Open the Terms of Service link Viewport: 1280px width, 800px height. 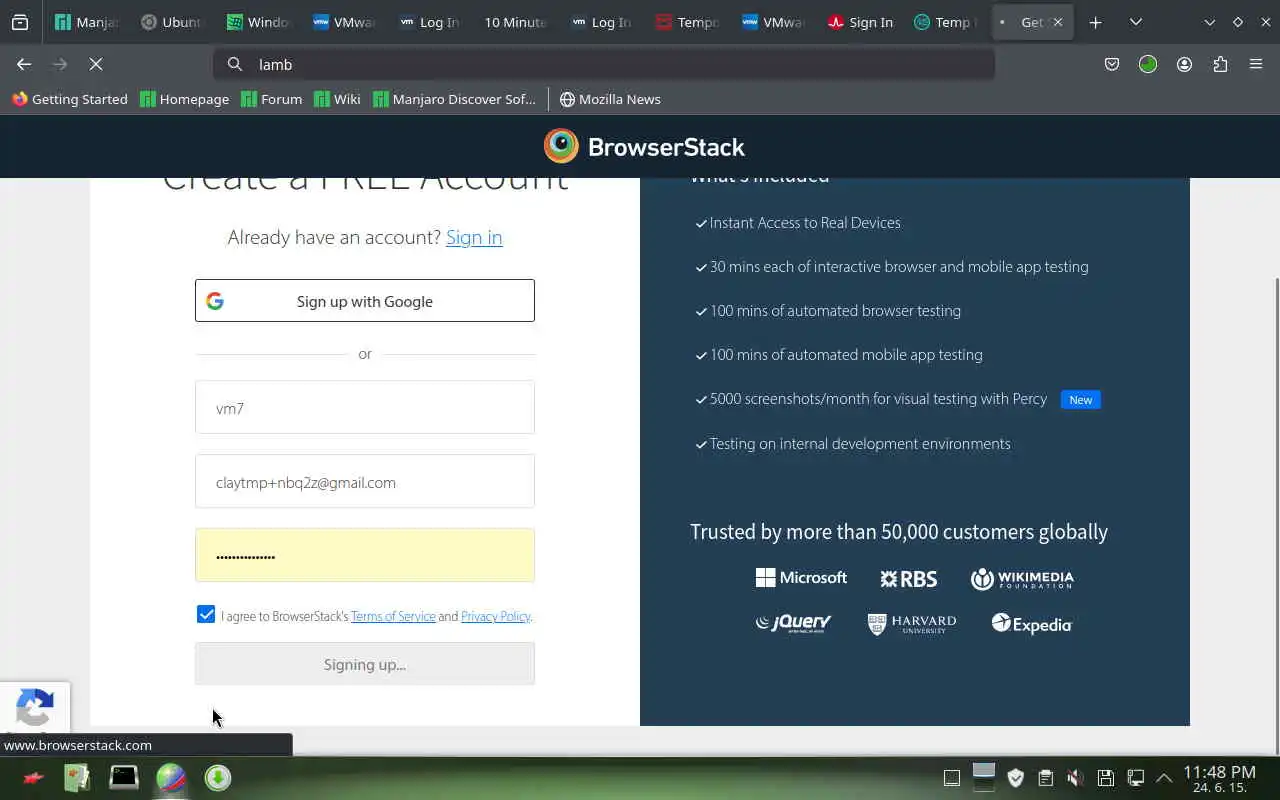[x=393, y=616]
